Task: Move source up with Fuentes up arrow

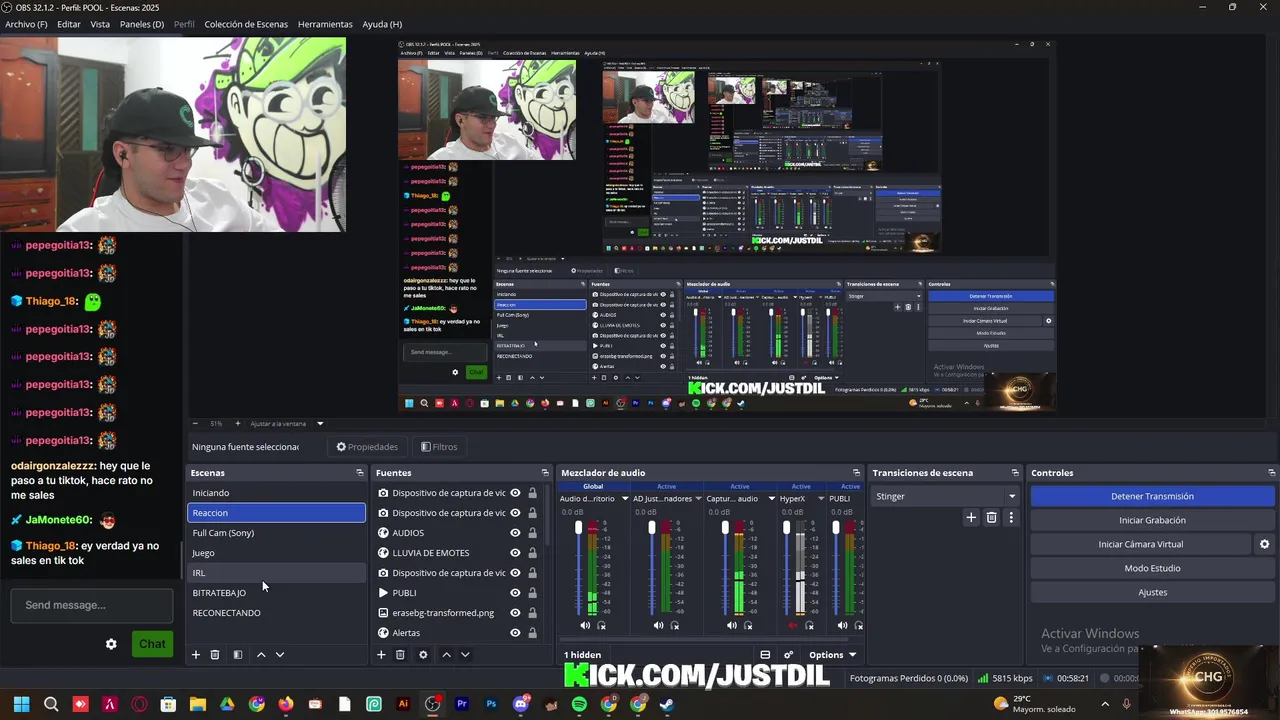Action: (446, 655)
